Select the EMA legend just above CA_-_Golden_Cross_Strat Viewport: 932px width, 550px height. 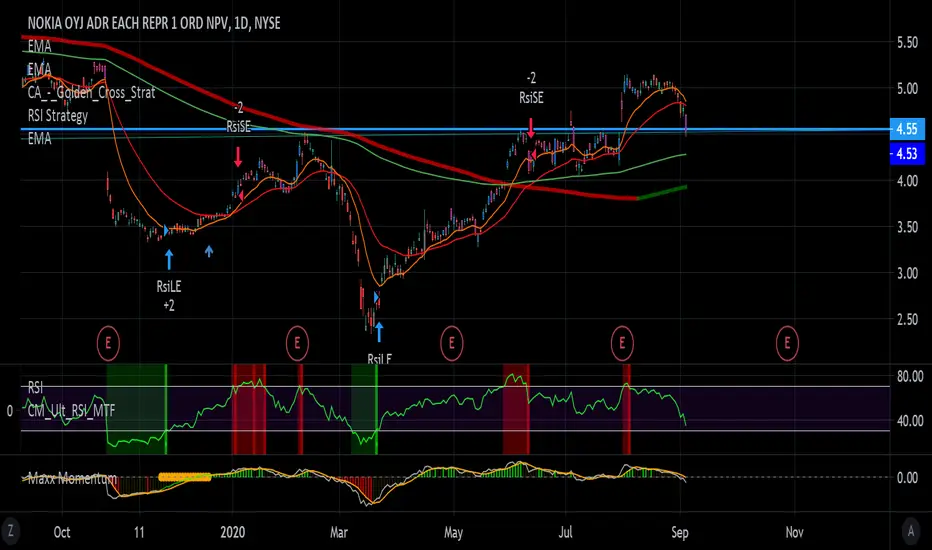pyautogui.click(x=40, y=69)
